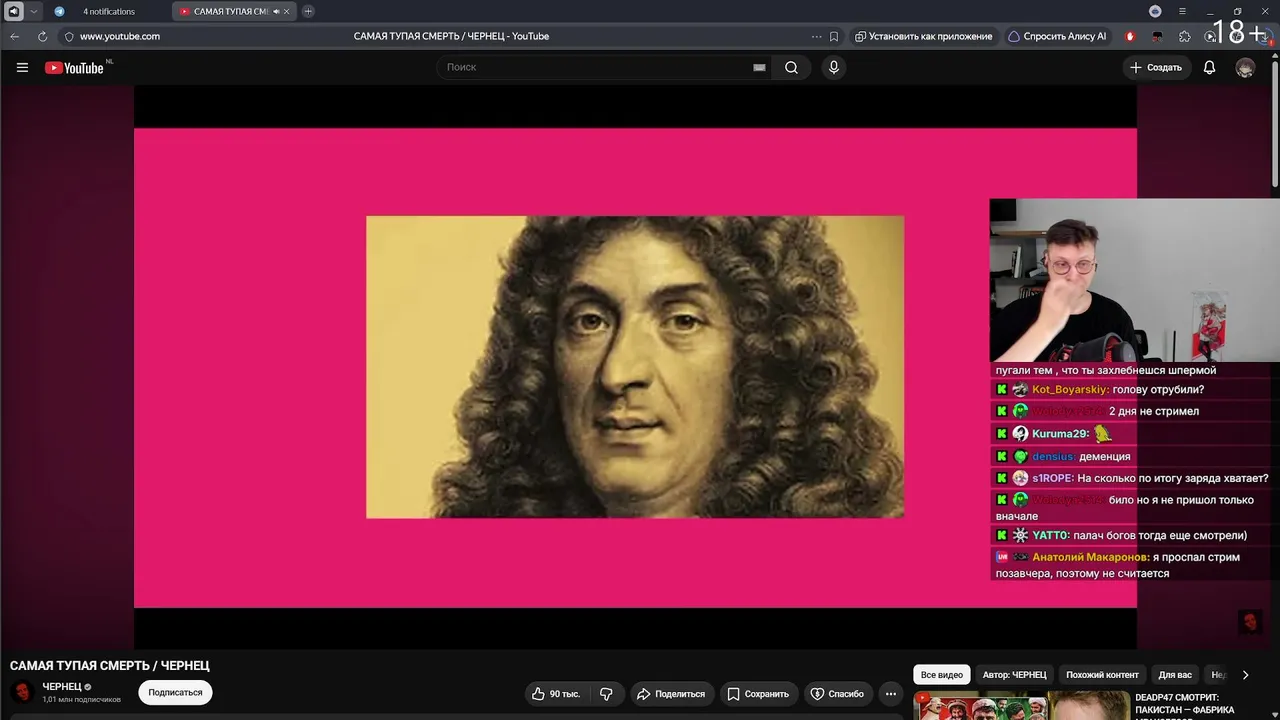Viewport: 1280px width, 720px height.
Task: Mute the YouTube tab audio icon
Action: [276, 12]
